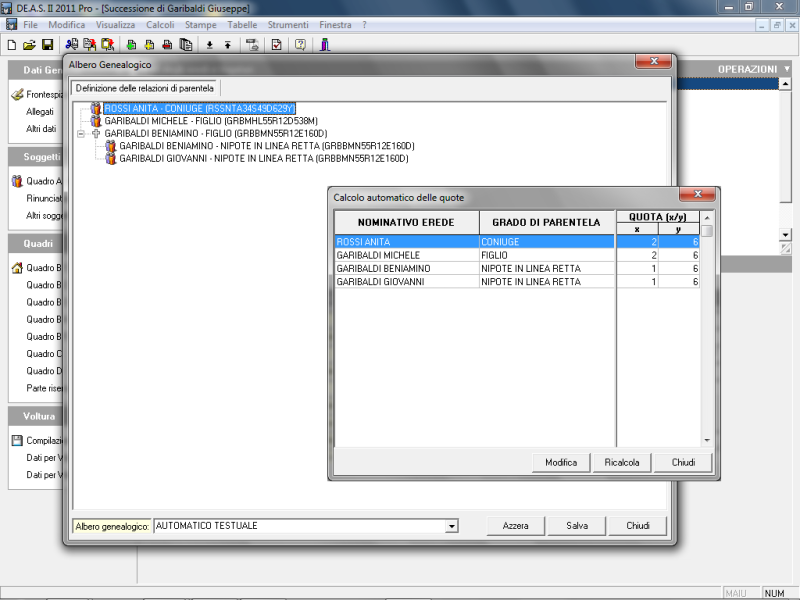Expand the OPERAZIONI panel arrow
Viewport: 800px width, 600px height.
(x=787, y=69)
